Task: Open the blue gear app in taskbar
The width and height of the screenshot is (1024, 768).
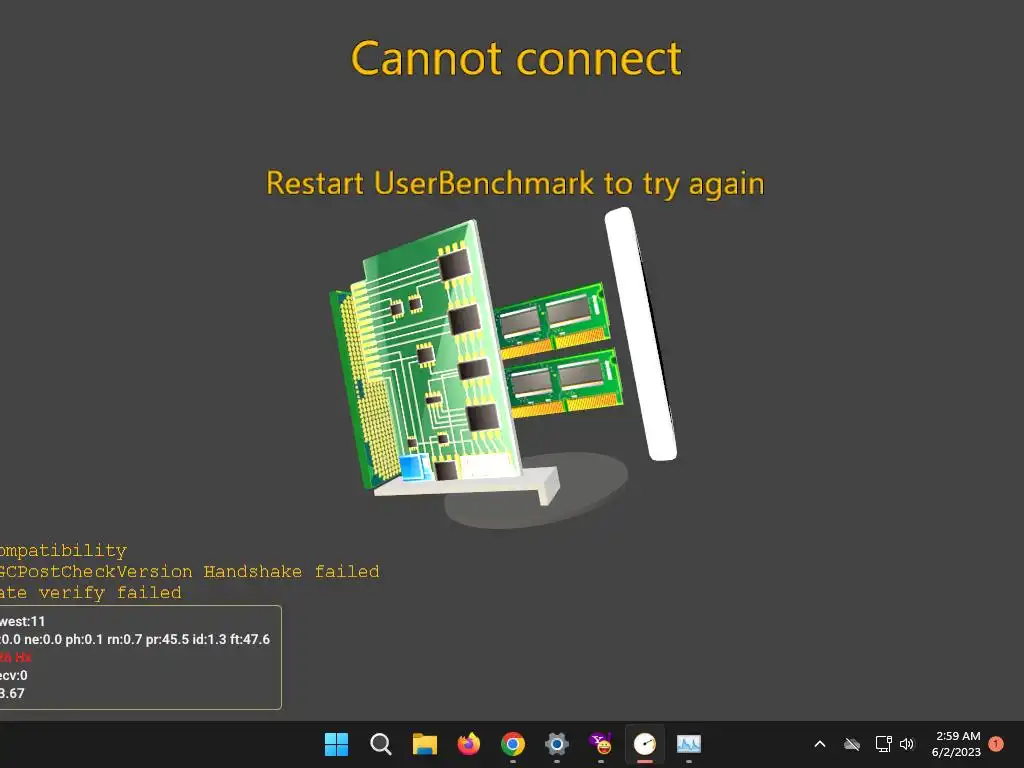Action: [x=556, y=744]
